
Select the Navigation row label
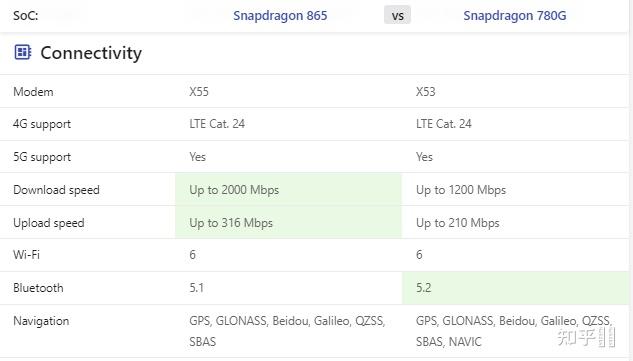click(41, 321)
